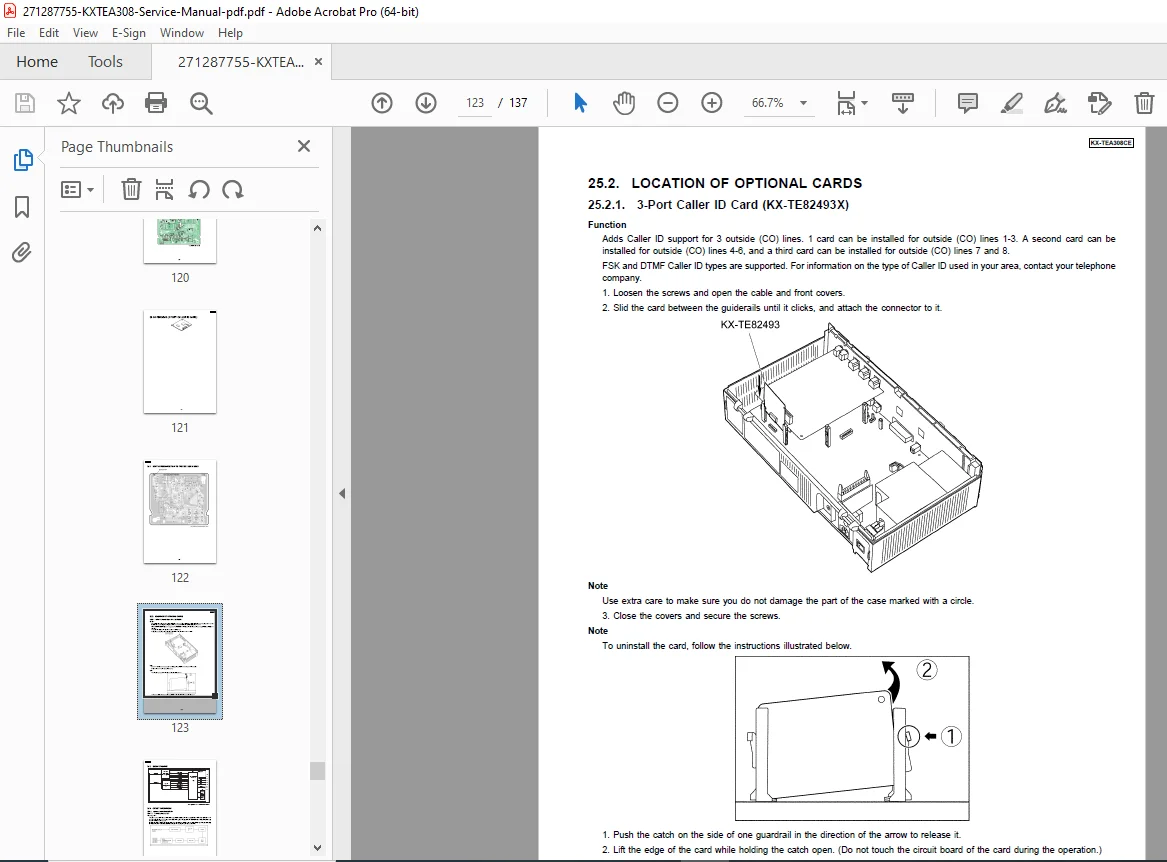The width and height of the screenshot is (1167, 862).
Task: Click the thumbnails scrollbar handle
Action: coord(318,770)
